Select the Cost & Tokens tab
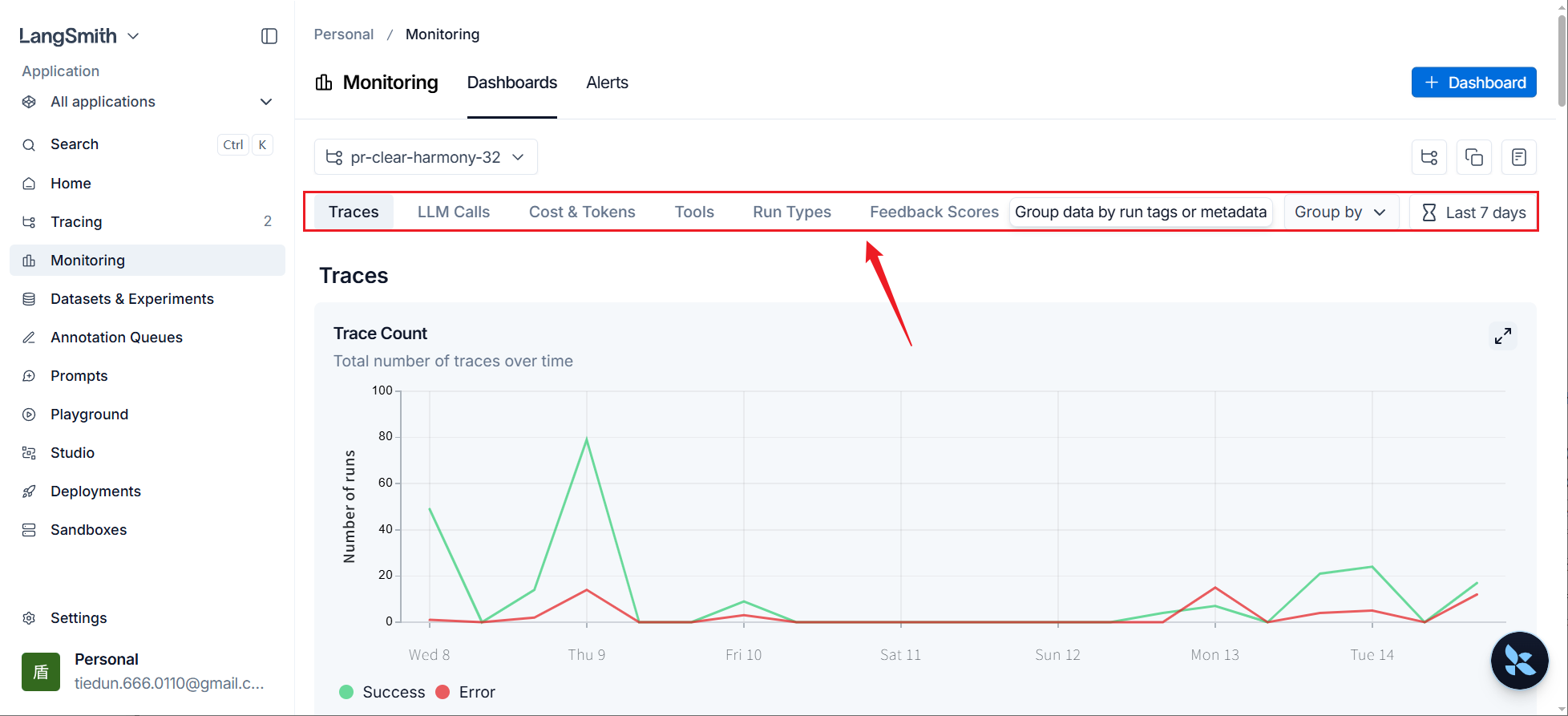Viewport: 1568px width, 716px height. pos(582,212)
